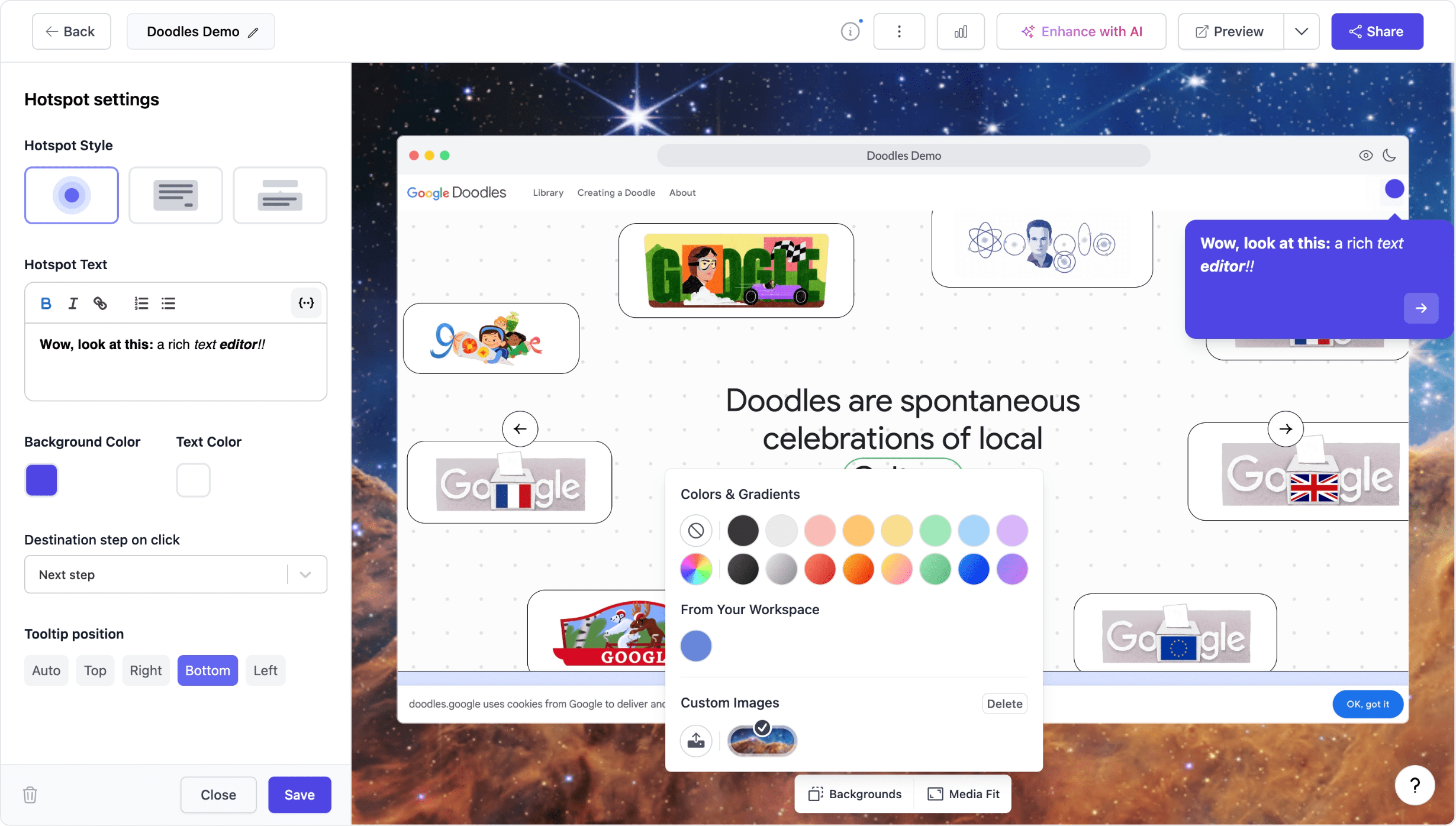Viewport: 1456px width, 826px height.
Task: Select the workspace blue color swatch
Action: click(x=696, y=646)
